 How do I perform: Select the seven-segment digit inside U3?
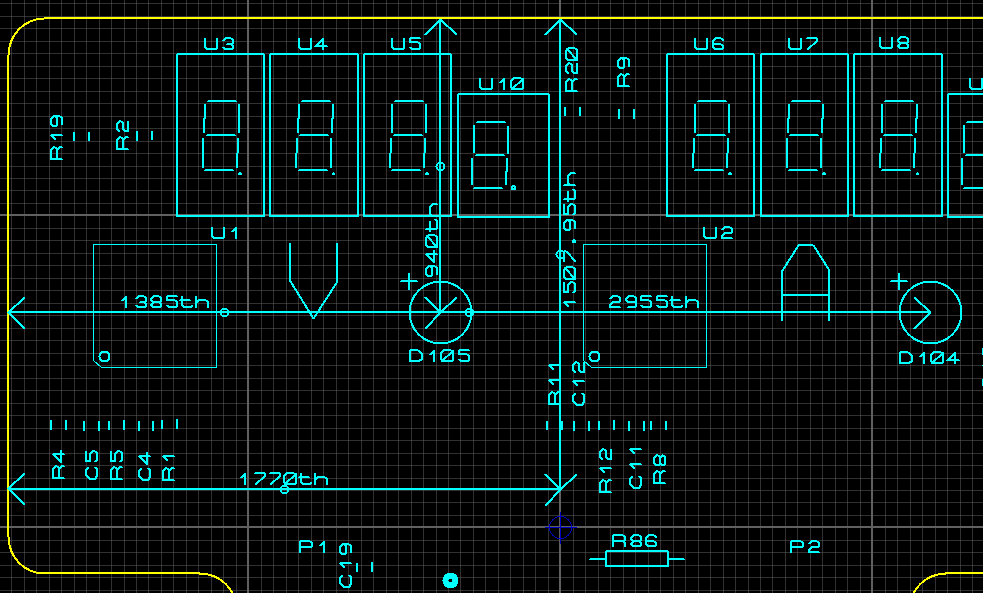[221, 136]
